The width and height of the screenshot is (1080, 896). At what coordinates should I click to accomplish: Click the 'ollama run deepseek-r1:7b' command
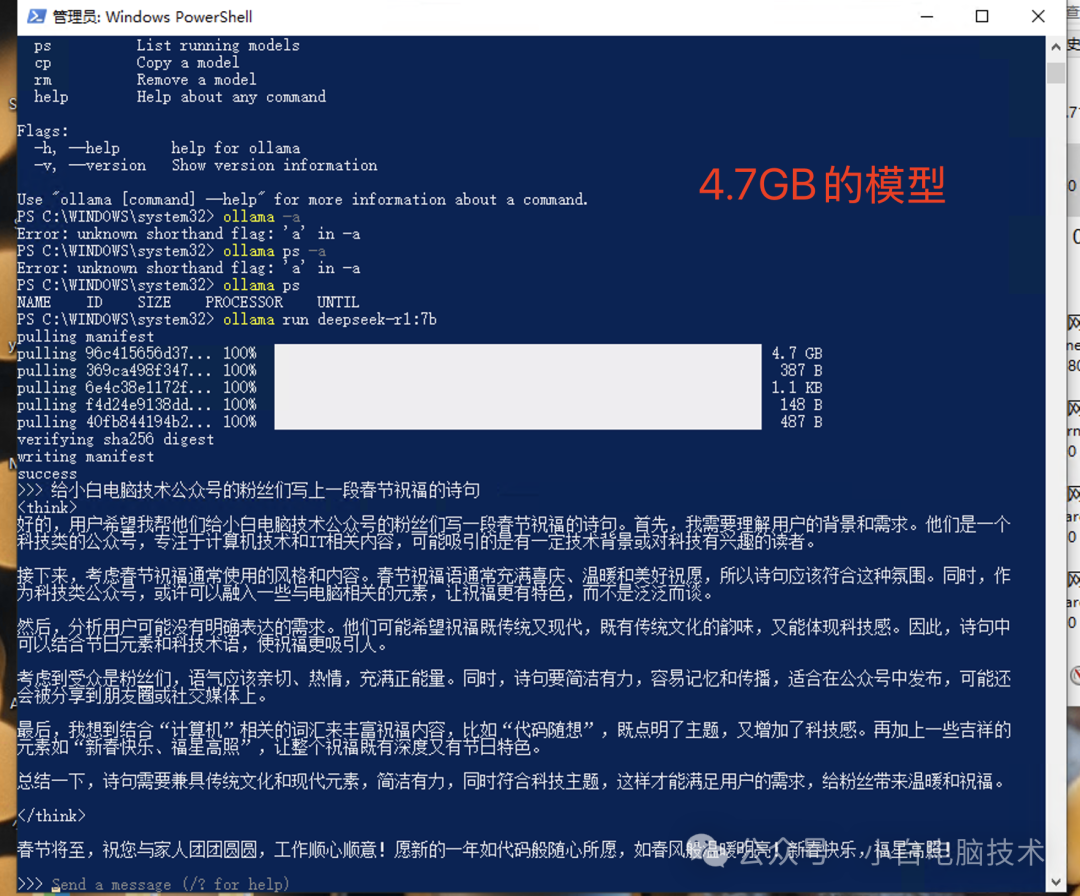click(x=330, y=320)
